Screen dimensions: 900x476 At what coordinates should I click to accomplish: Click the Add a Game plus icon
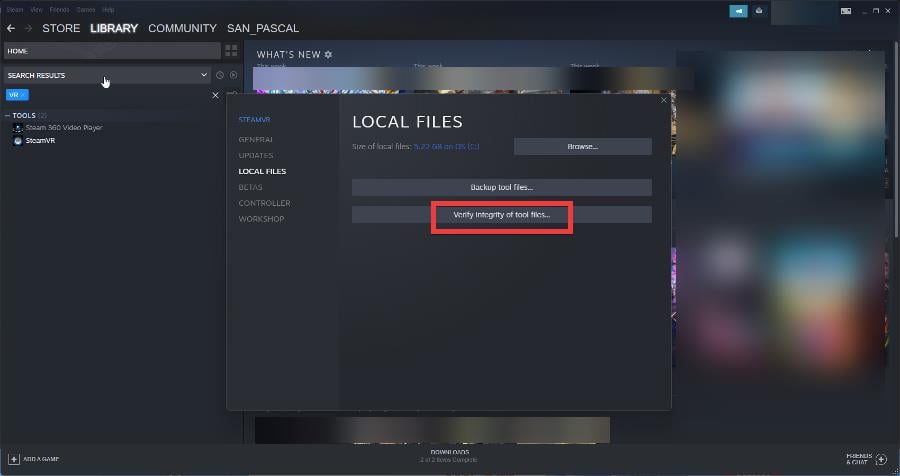[14, 459]
